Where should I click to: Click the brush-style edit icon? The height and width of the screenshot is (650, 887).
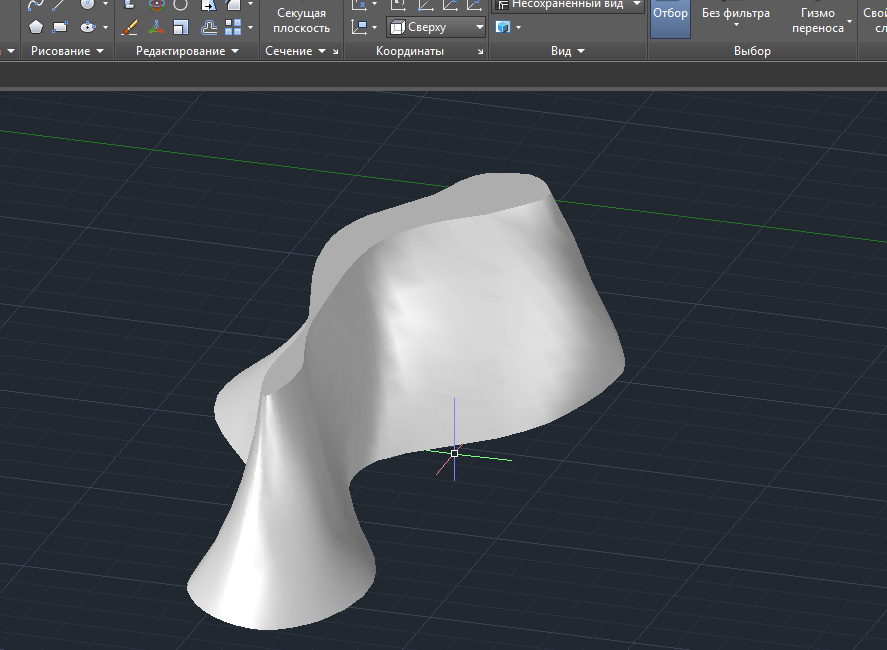[129, 27]
